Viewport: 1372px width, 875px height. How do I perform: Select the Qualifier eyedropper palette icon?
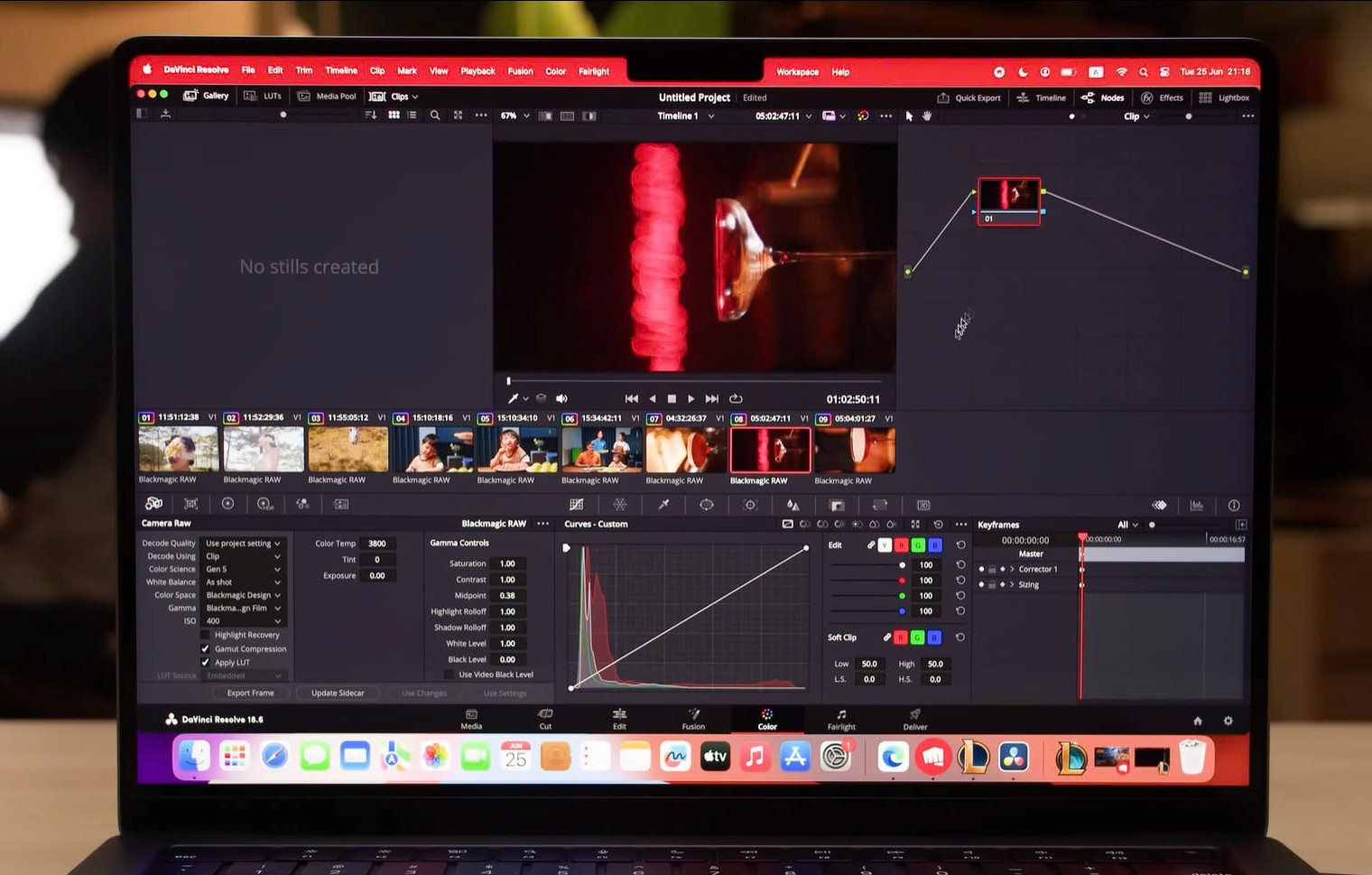(663, 505)
